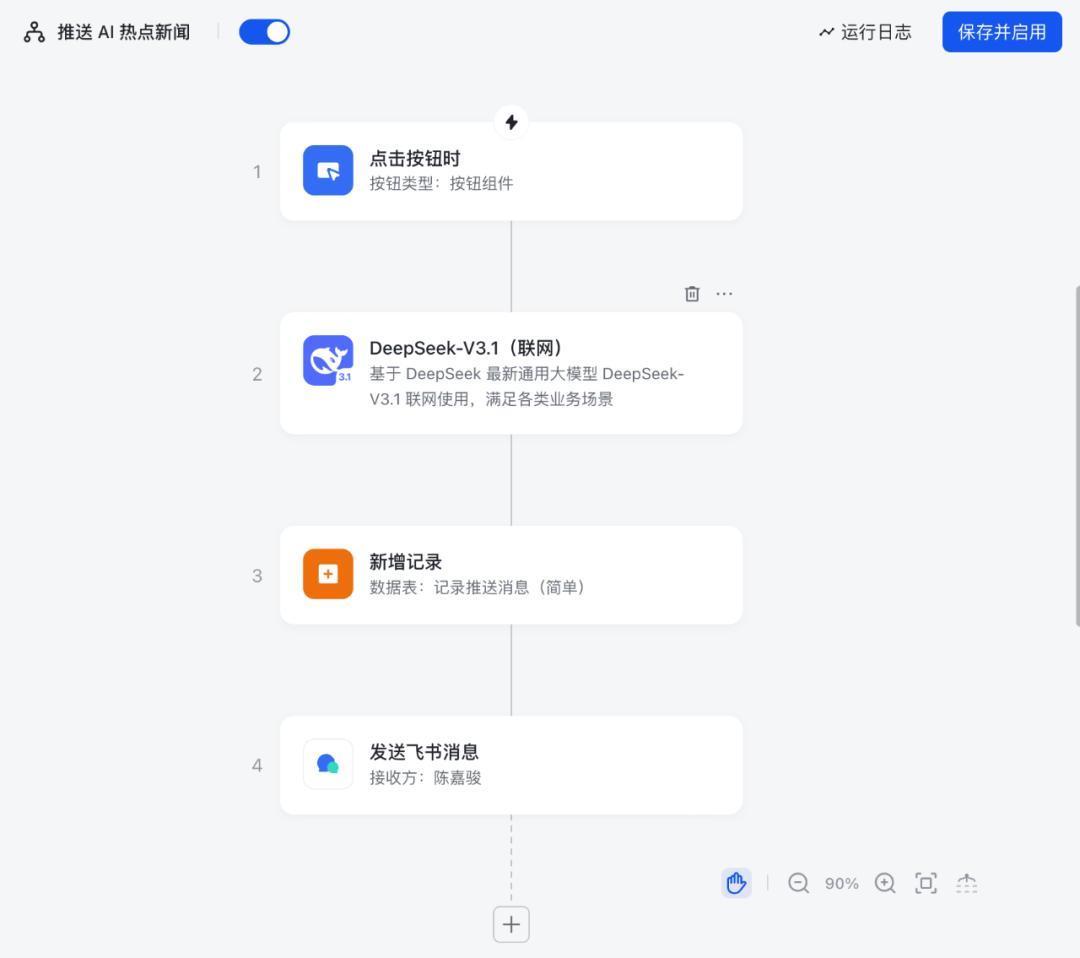The width and height of the screenshot is (1080, 958).
Task: Select the 点击按钮时 trigger icon
Action: [328, 171]
